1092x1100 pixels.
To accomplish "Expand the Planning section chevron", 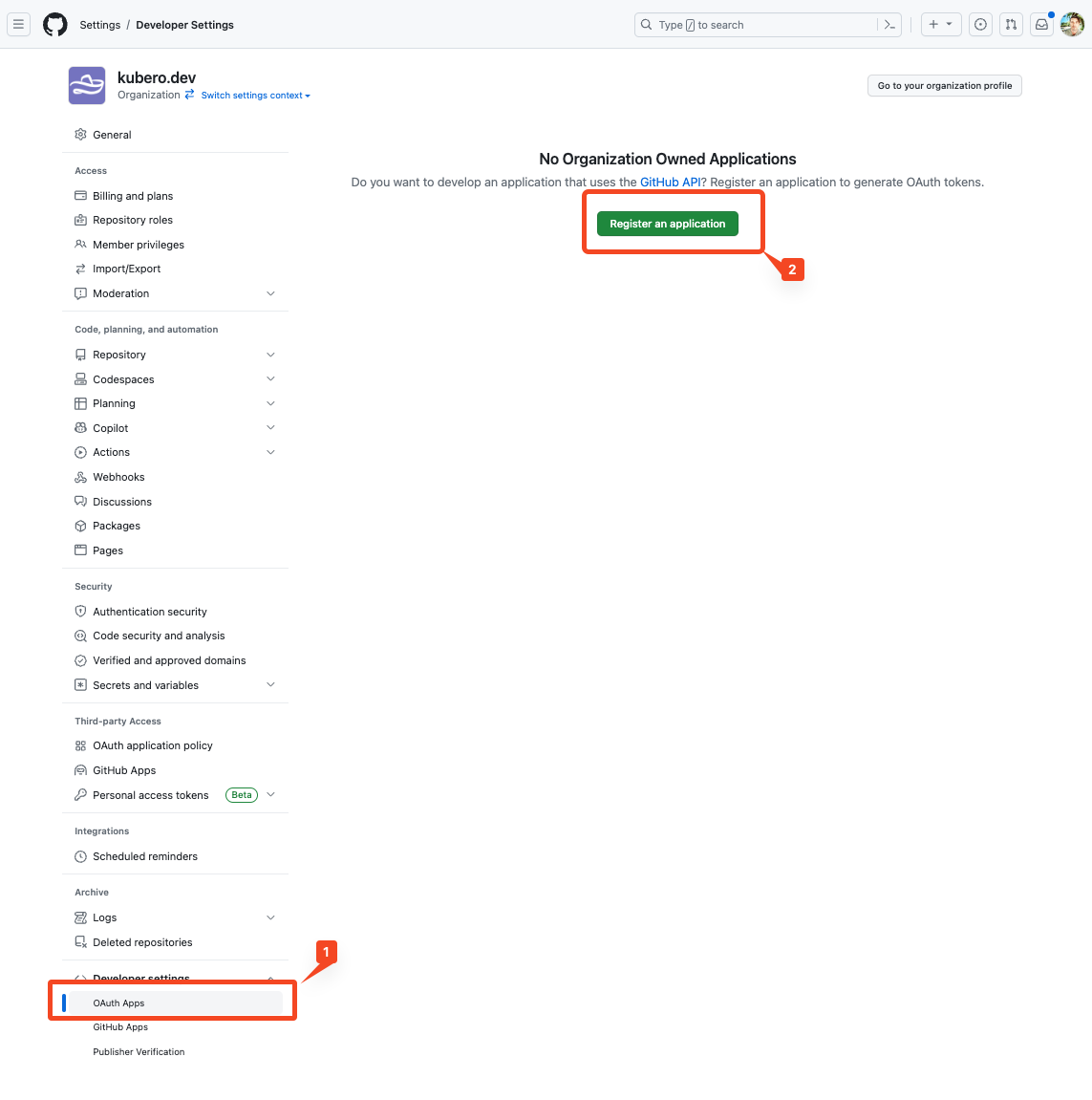I will 270,403.
